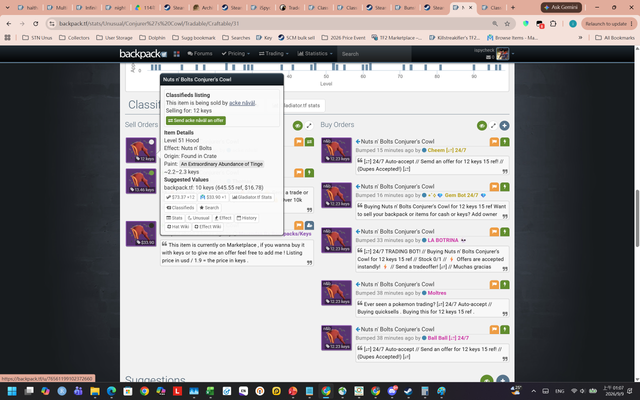640x400 pixels.
Task: Send trade offer for 12 keys listing
Action: [309, 142]
